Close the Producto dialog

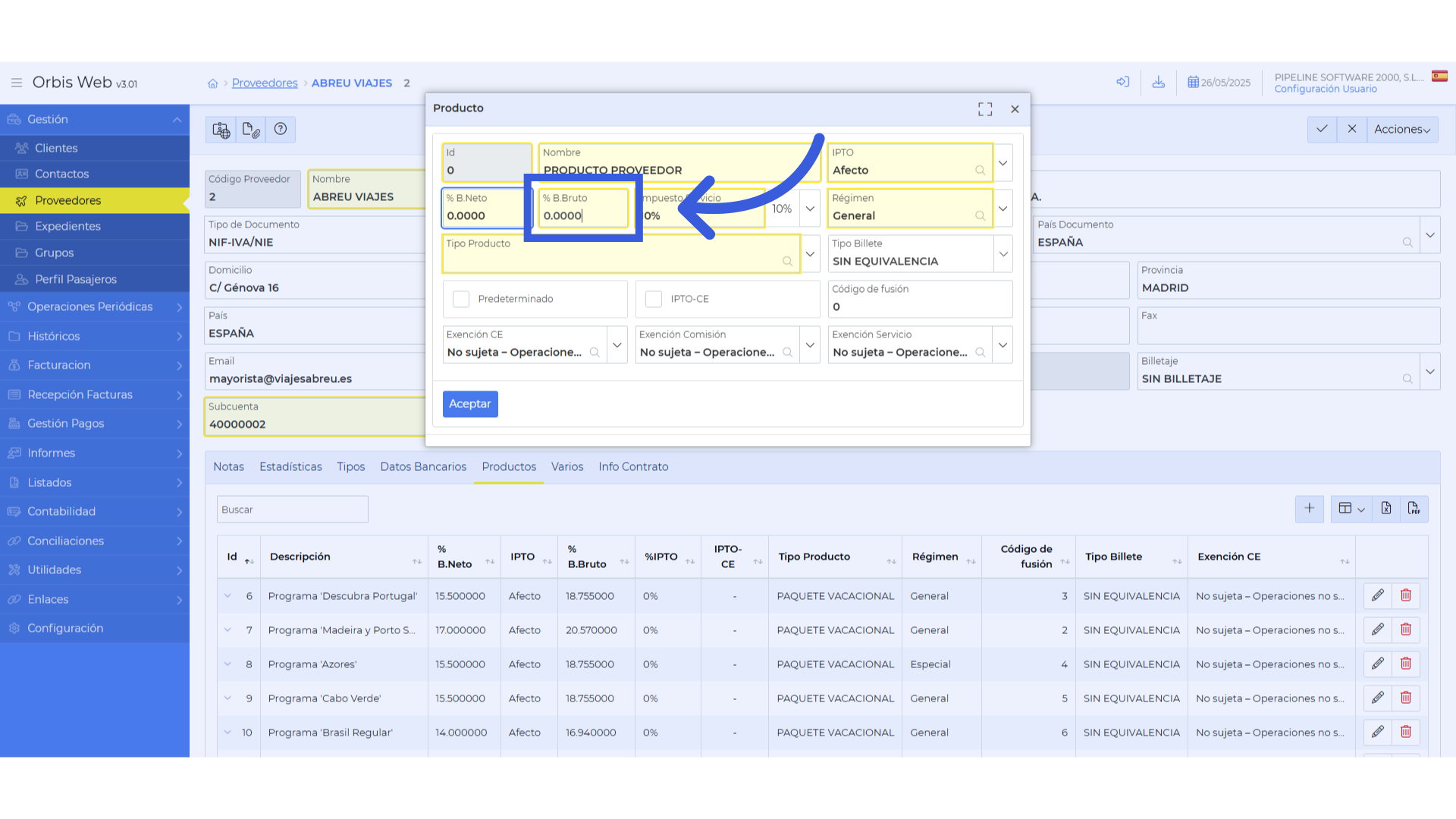click(x=1015, y=109)
